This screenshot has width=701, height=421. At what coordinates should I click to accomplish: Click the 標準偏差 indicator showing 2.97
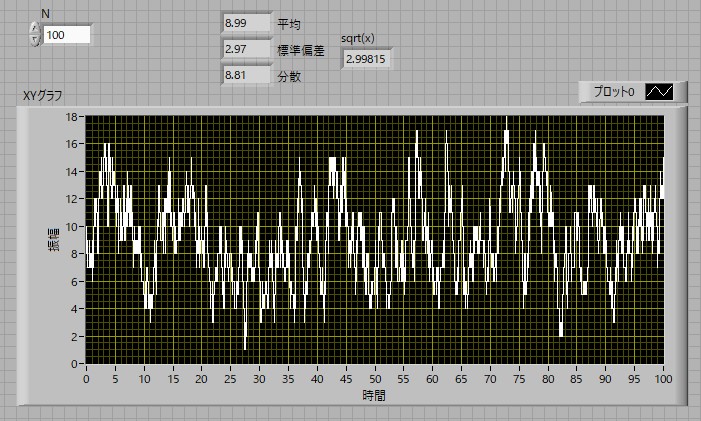pyautogui.click(x=246, y=49)
